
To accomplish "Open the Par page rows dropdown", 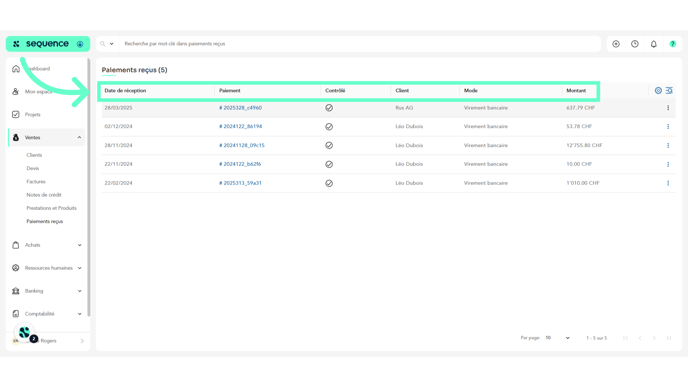I will pyautogui.click(x=558, y=338).
